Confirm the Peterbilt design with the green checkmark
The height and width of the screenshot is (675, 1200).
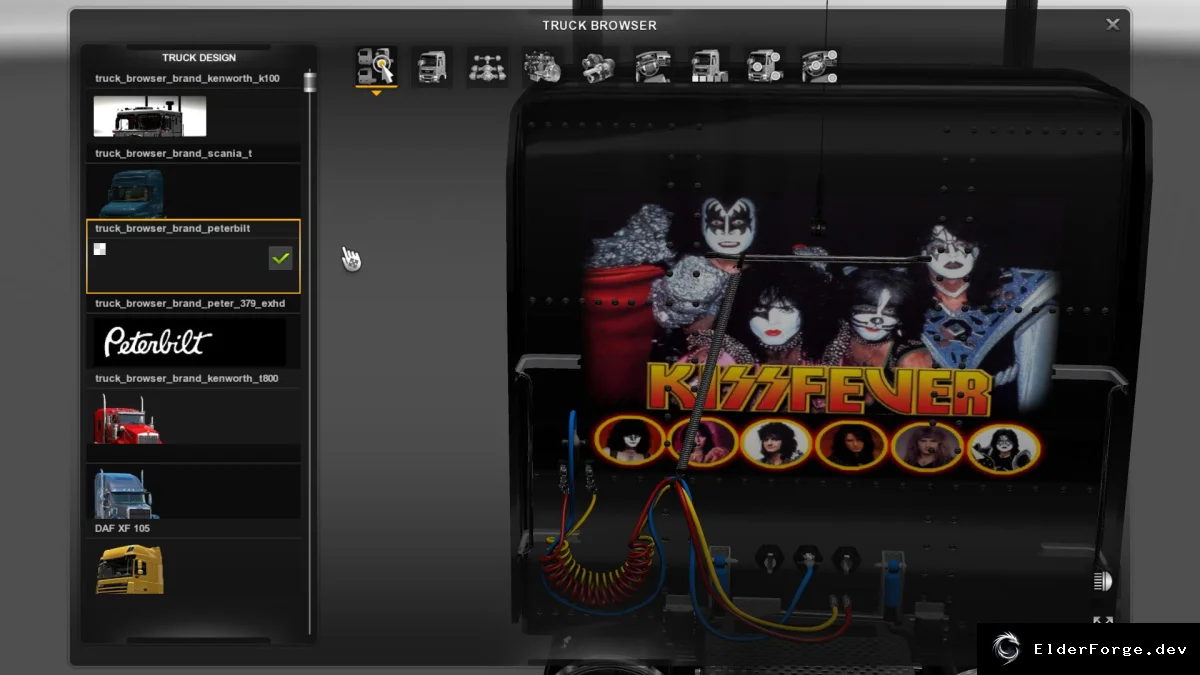281,258
